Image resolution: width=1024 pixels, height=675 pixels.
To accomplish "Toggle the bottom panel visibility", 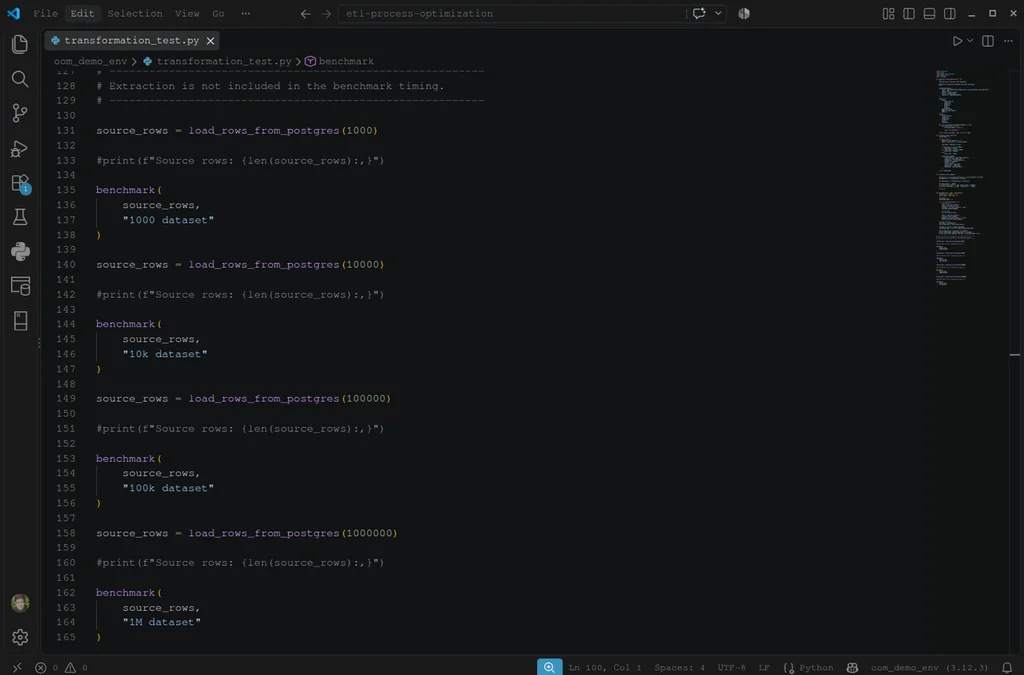I will 929,14.
